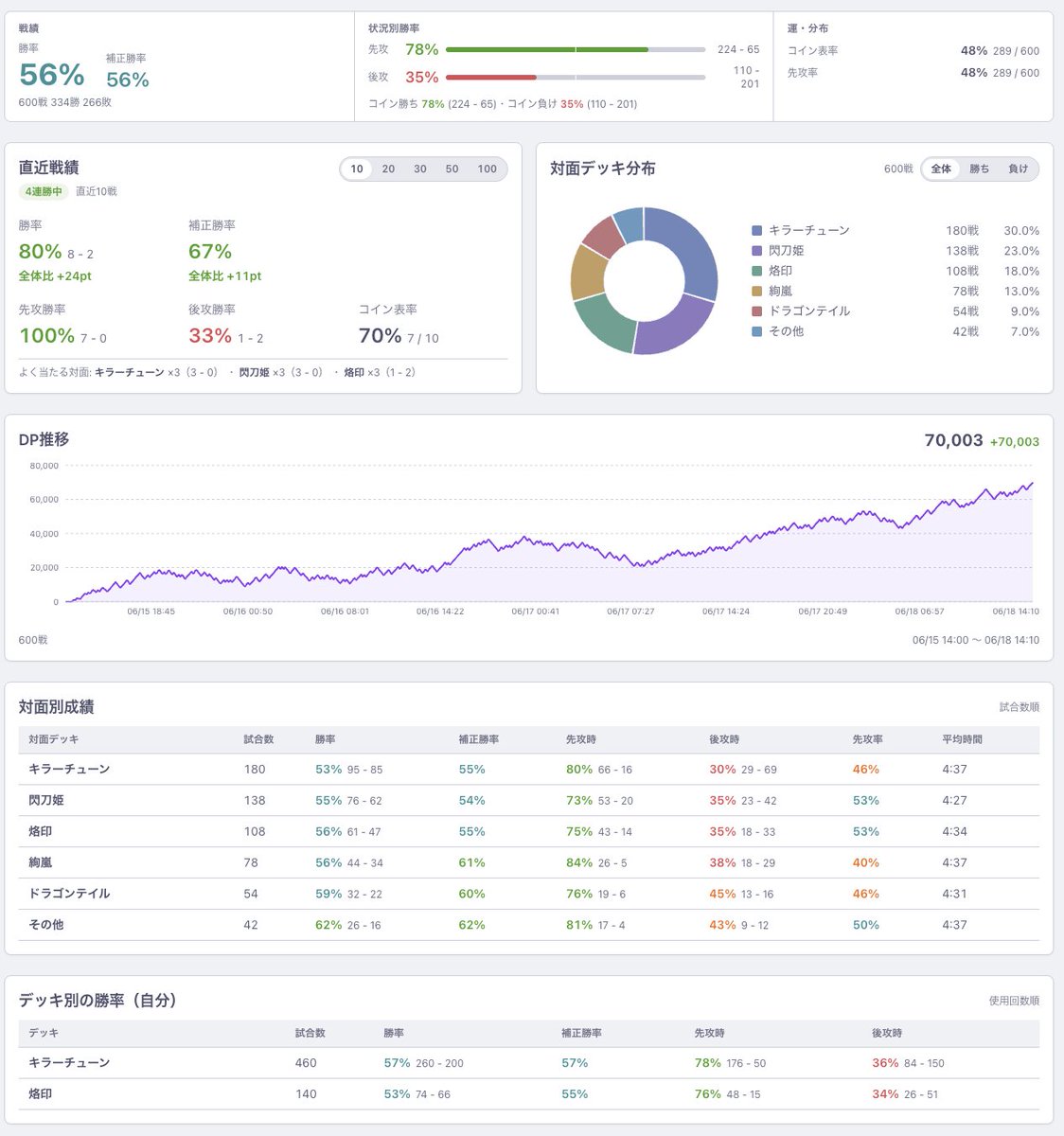Viewport: 1064px width, 1136px height.
Task: Select the 30 recent matches option
Action: pos(420,169)
